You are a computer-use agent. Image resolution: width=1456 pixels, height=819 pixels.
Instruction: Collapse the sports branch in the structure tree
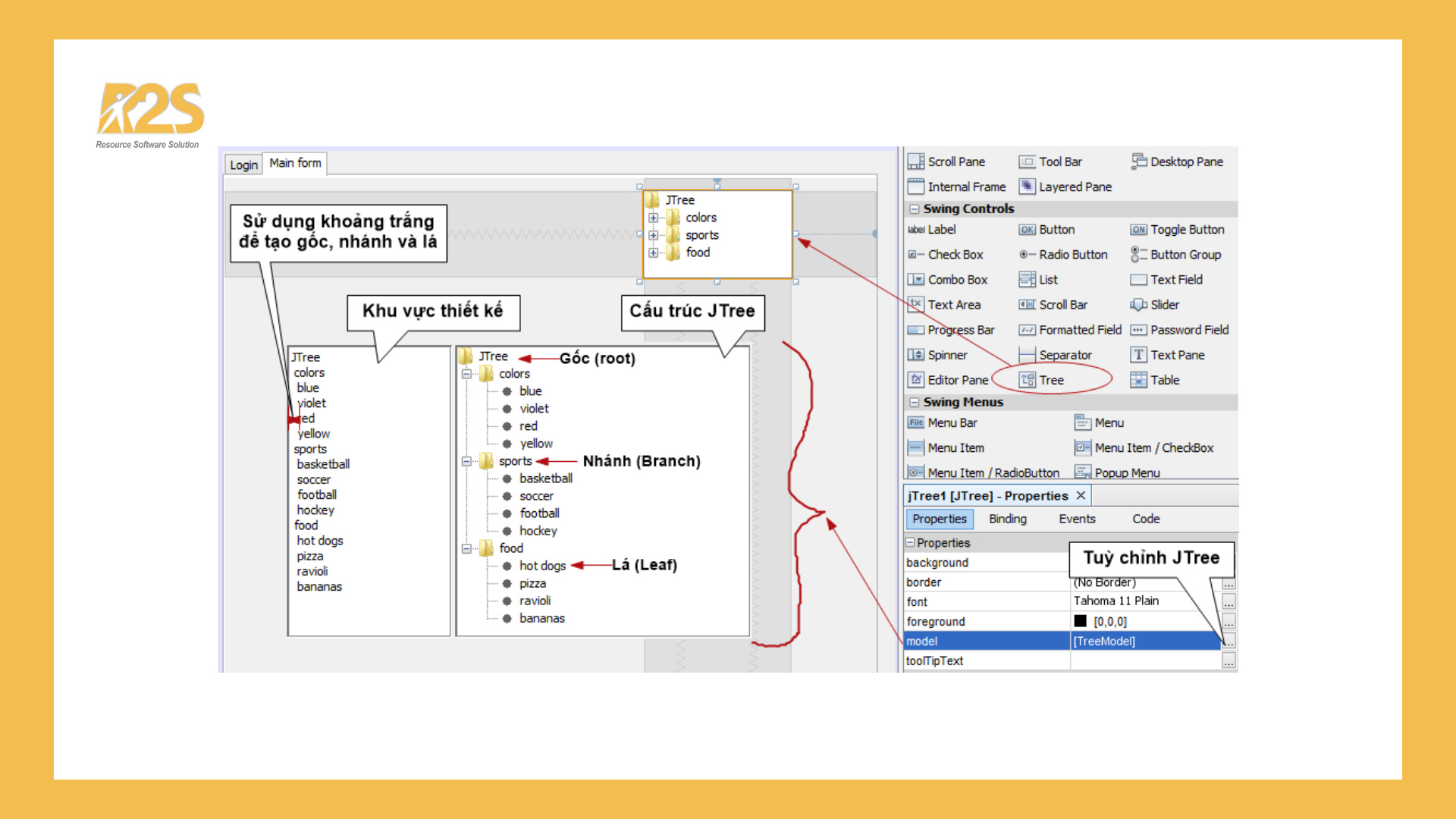click(466, 461)
